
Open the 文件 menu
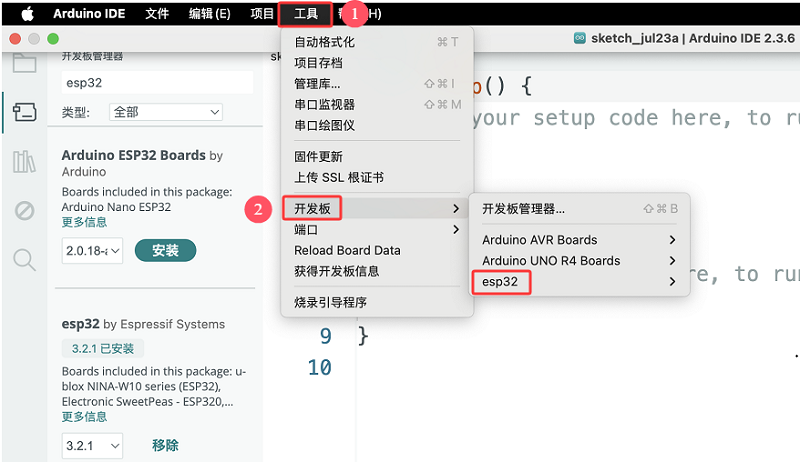click(x=157, y=14)
